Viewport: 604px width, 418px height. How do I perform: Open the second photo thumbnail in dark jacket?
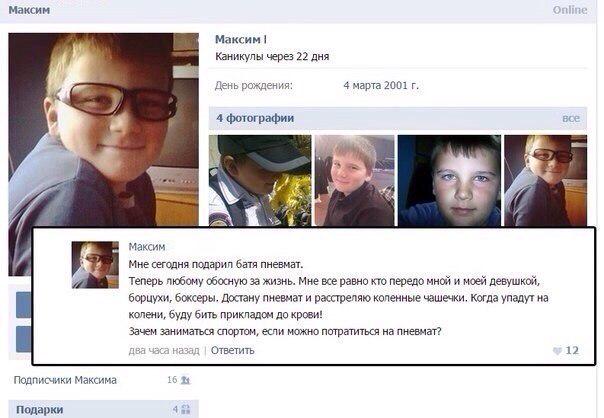click(x=354, y=180)
